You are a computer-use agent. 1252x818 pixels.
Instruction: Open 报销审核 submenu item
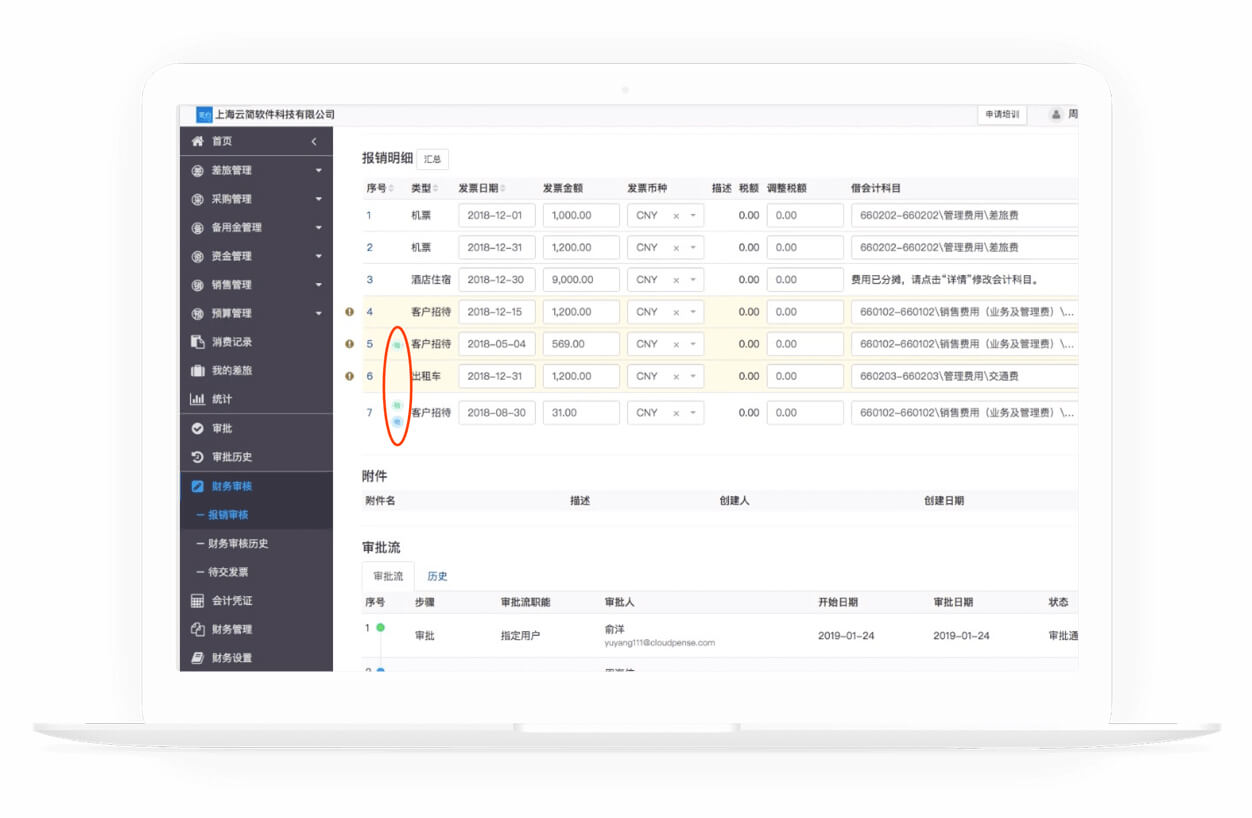[x=228, y=515]
